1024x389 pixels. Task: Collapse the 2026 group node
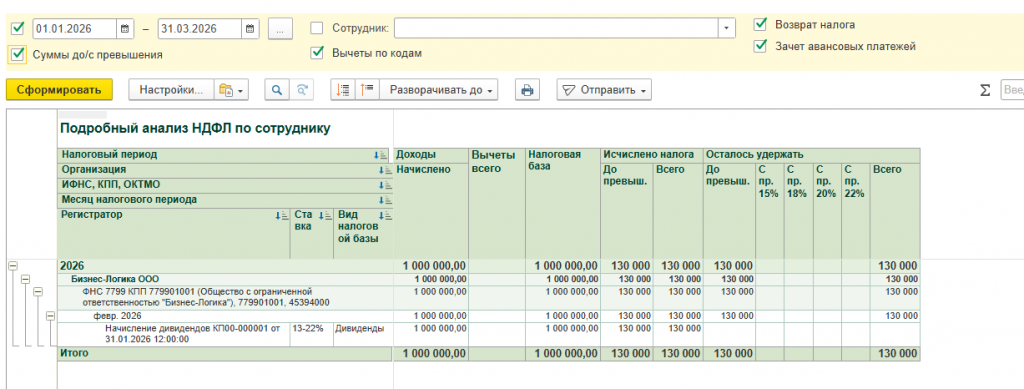(x=12, y=266)
